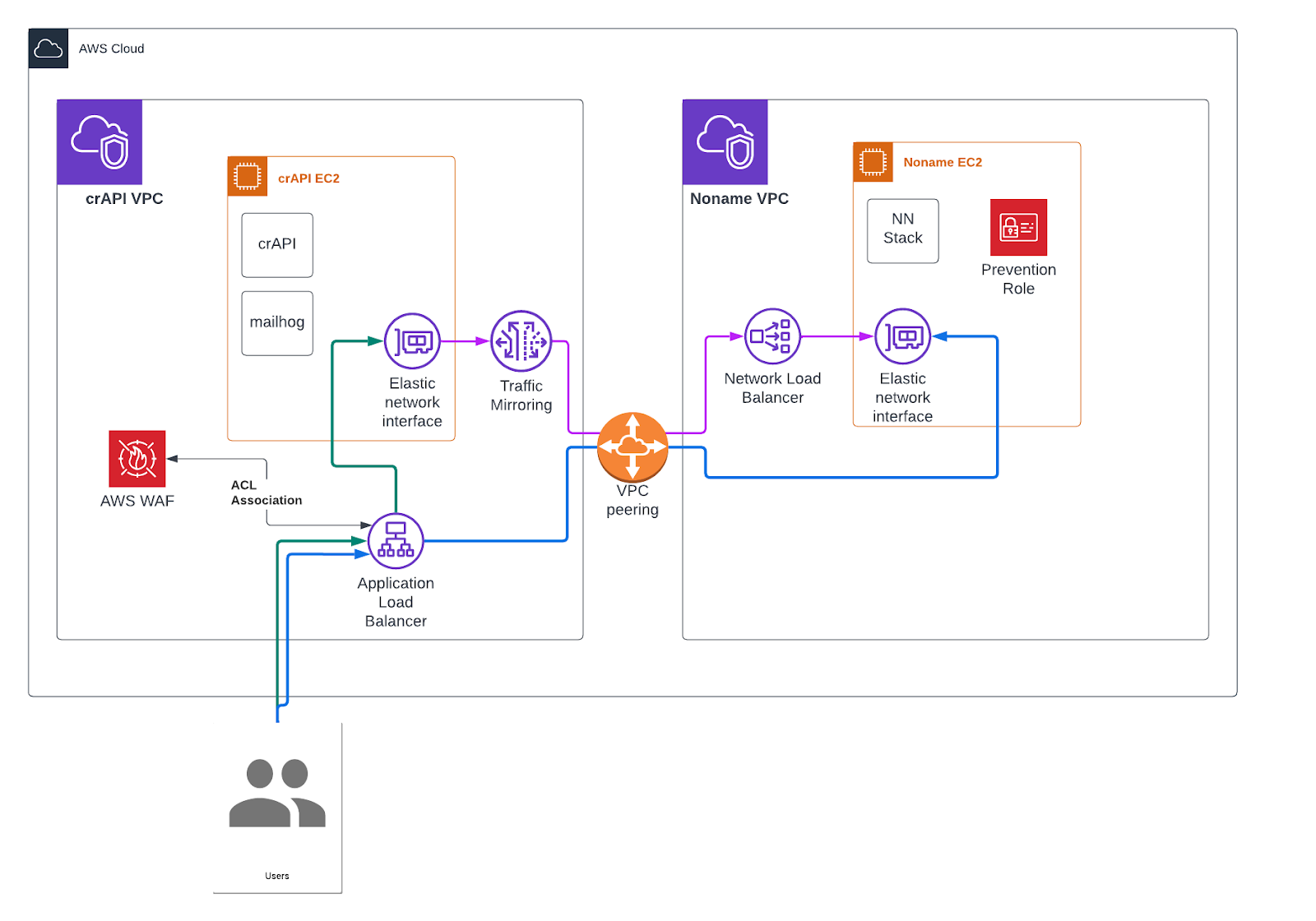Select the 'crAPI VPC' label

point(124,199)
